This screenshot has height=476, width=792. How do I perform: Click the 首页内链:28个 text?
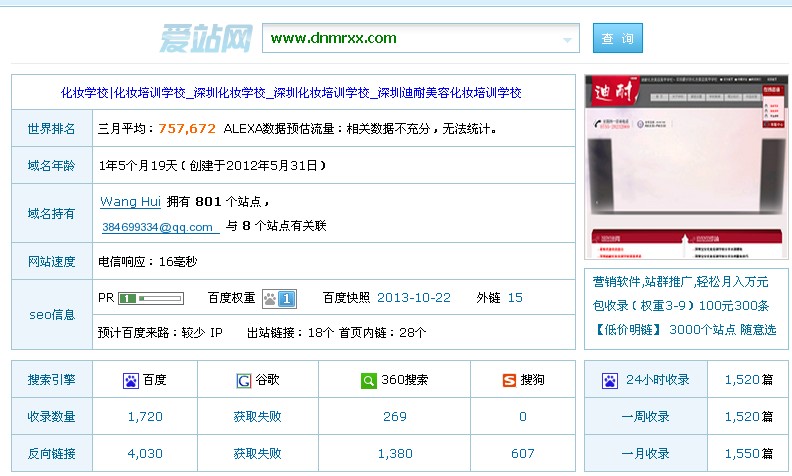(382, 332)
